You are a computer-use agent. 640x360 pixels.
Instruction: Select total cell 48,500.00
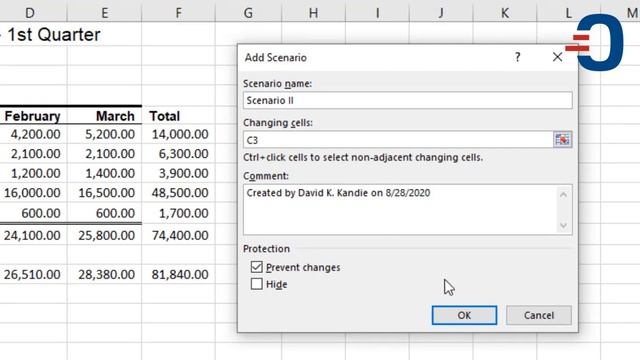[x=178, y=193]
